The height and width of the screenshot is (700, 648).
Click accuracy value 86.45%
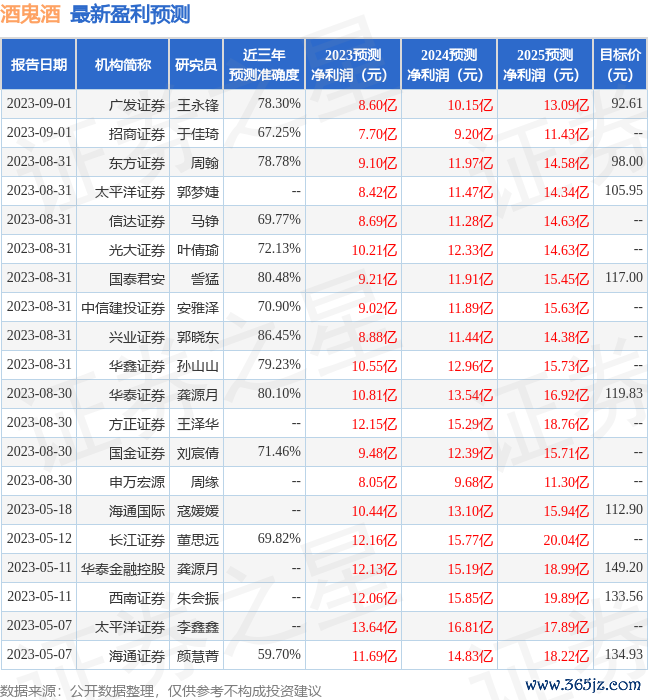(x=279, y=335)
